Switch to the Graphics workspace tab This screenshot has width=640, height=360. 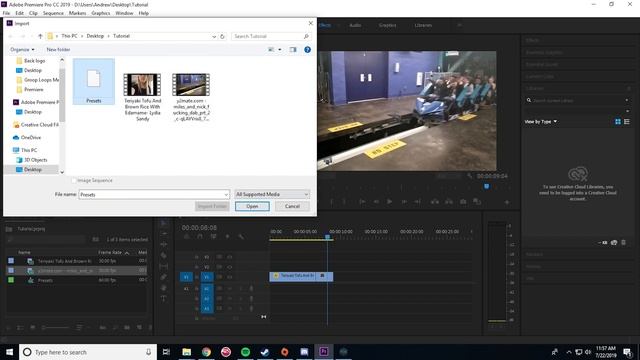387,25
